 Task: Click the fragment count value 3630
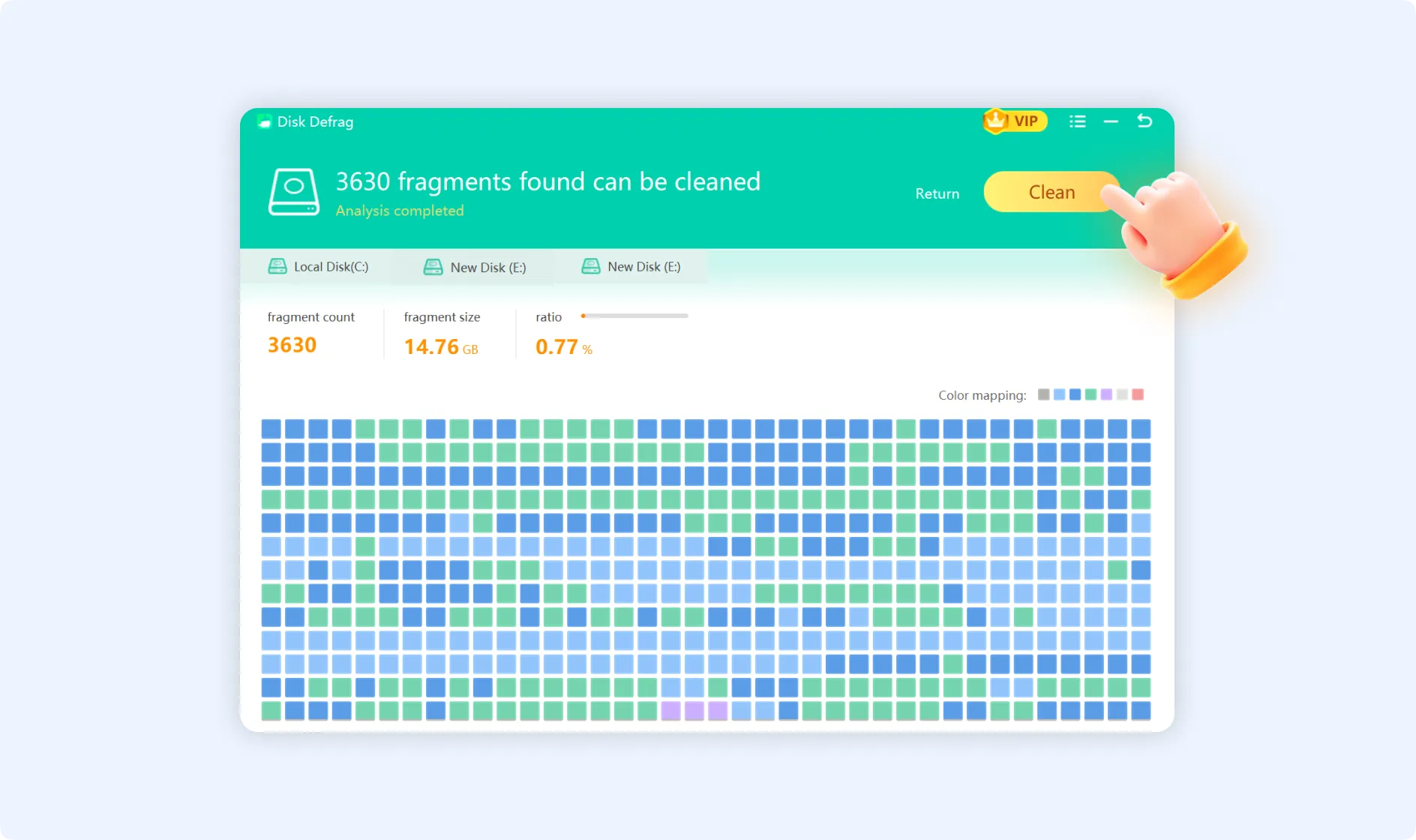click(x=291, y=345)
